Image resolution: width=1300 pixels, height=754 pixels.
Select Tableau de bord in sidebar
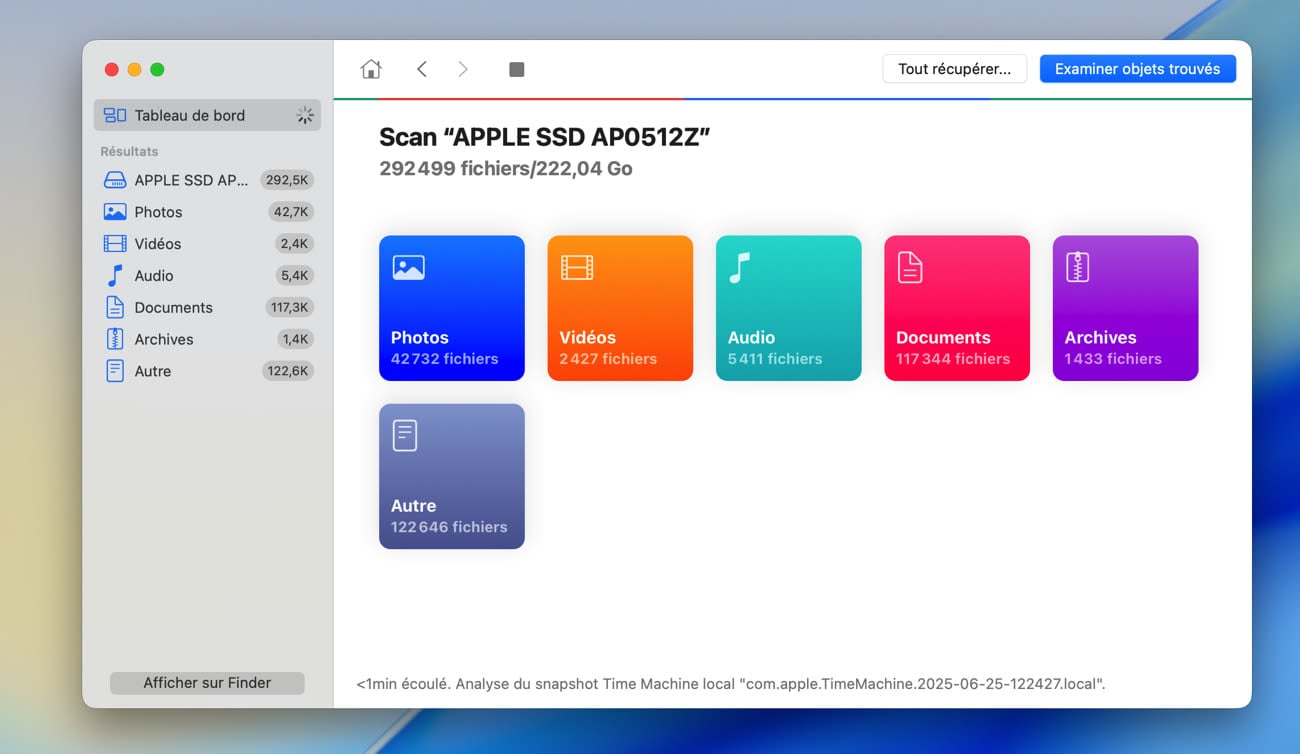point(207,115)
